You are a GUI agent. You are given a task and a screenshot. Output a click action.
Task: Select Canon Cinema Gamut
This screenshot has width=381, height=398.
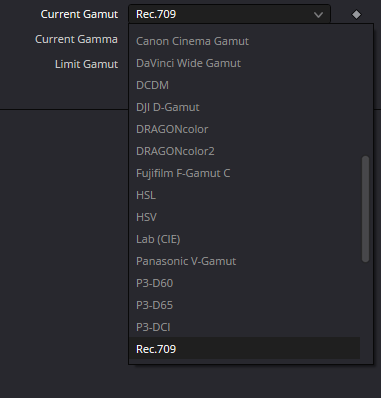pos(244,41)
